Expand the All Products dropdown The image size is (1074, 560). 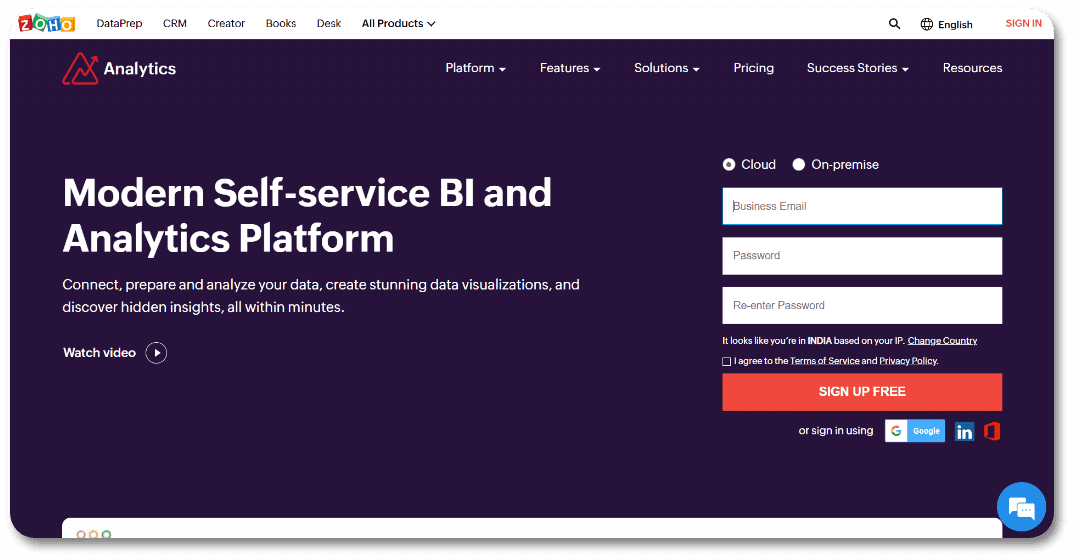399,23
